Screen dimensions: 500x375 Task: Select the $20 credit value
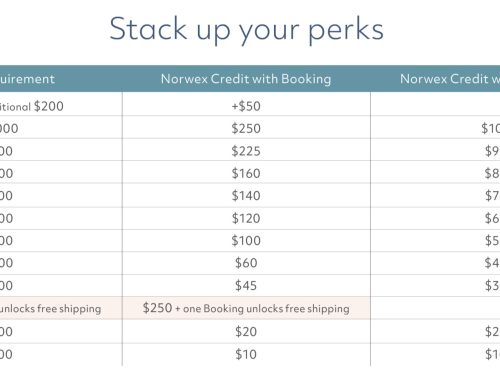(x=246, y=332)
